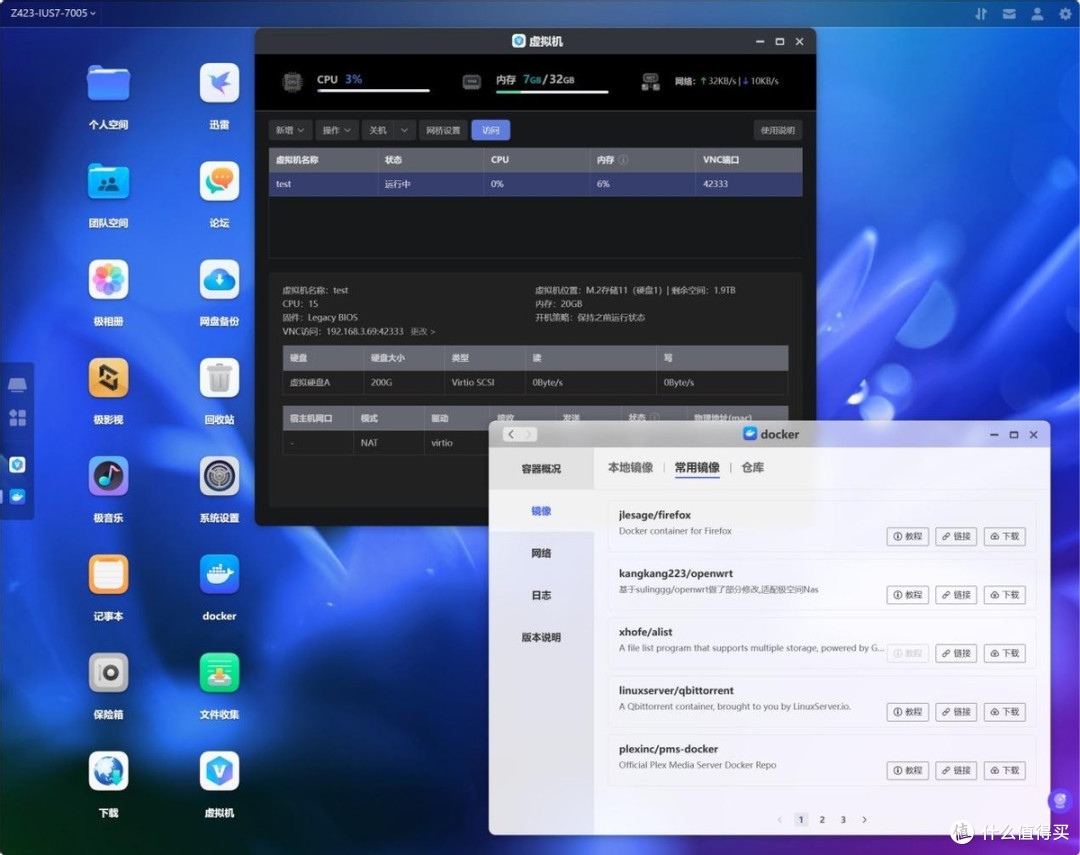This screenshot has height=855, width=1080.
Task: Open the settings gear in top bar
Action: (1065, 14)
